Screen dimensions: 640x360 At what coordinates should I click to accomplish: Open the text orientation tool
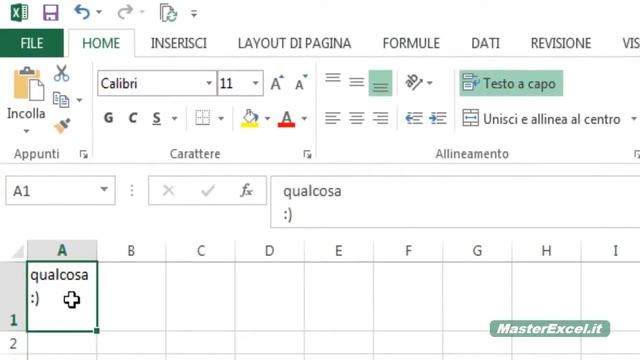click(414, 82)
